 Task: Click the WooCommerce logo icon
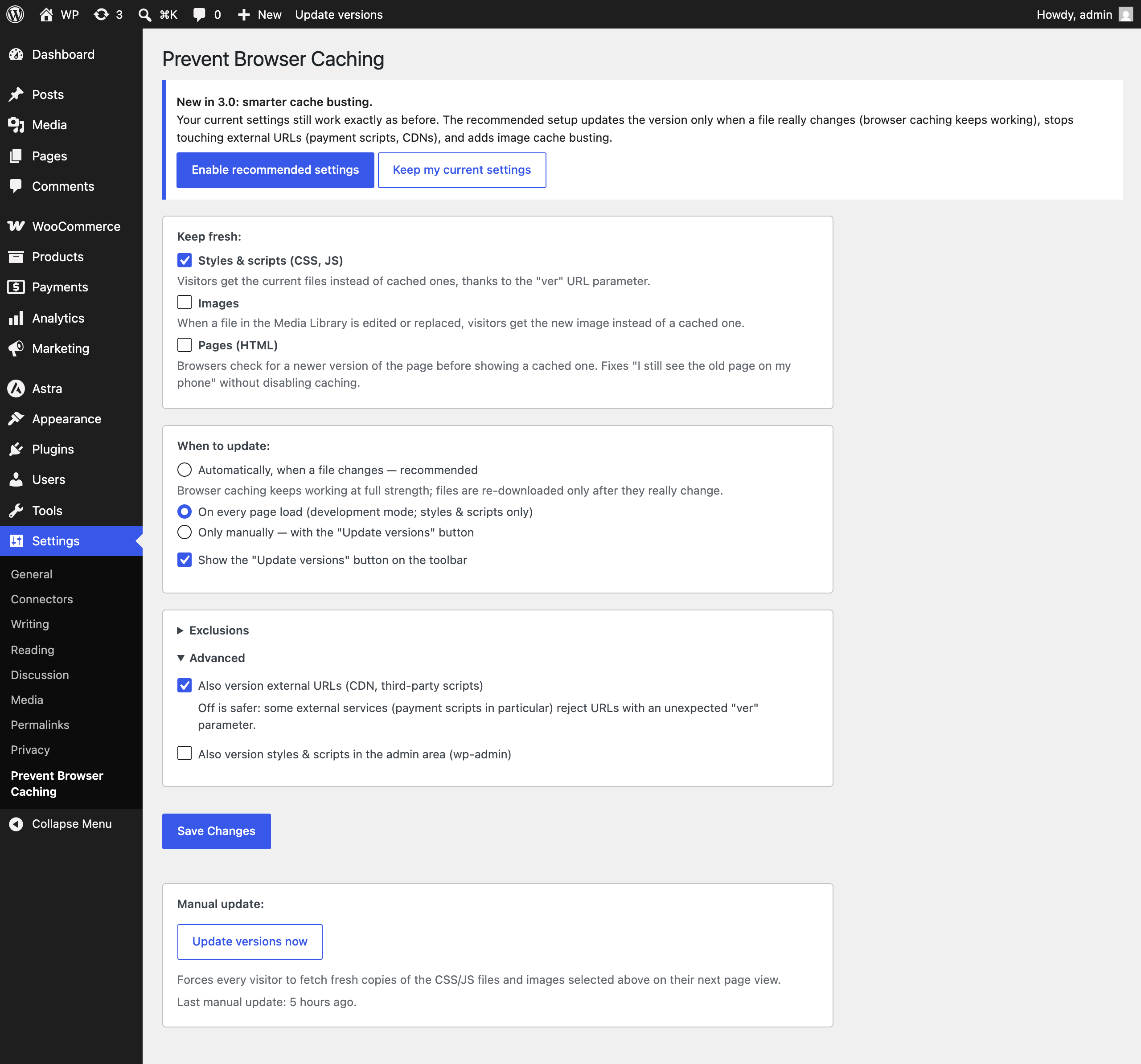click(16, 226)
